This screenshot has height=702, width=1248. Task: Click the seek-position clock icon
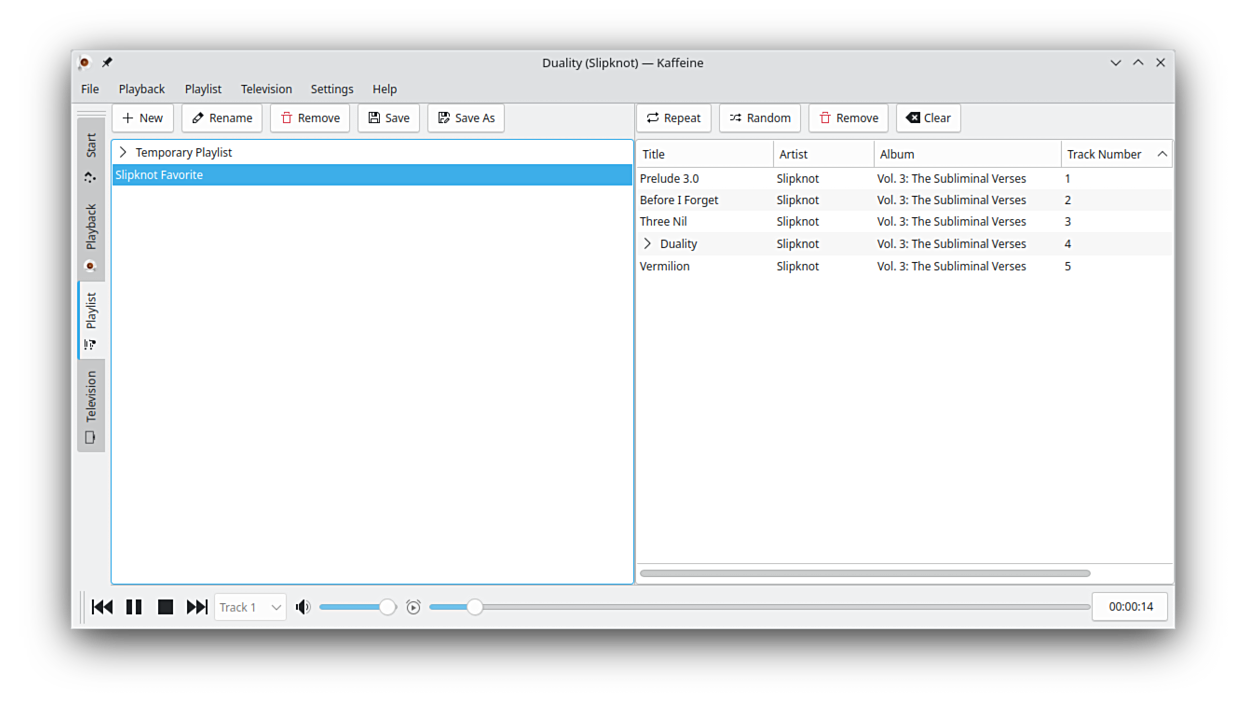(x=413, y=607)
